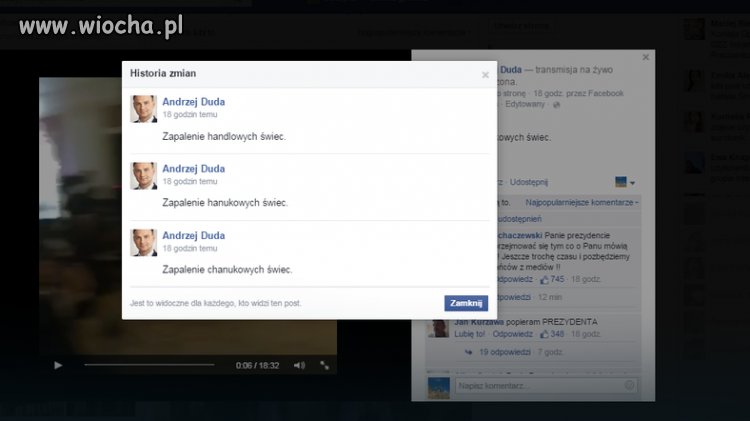The height and width of the screenshot is (421, 750).
Task: Click the video time 0:06 / 18:32
Action: pyautogui.click(x=257, y=366)
